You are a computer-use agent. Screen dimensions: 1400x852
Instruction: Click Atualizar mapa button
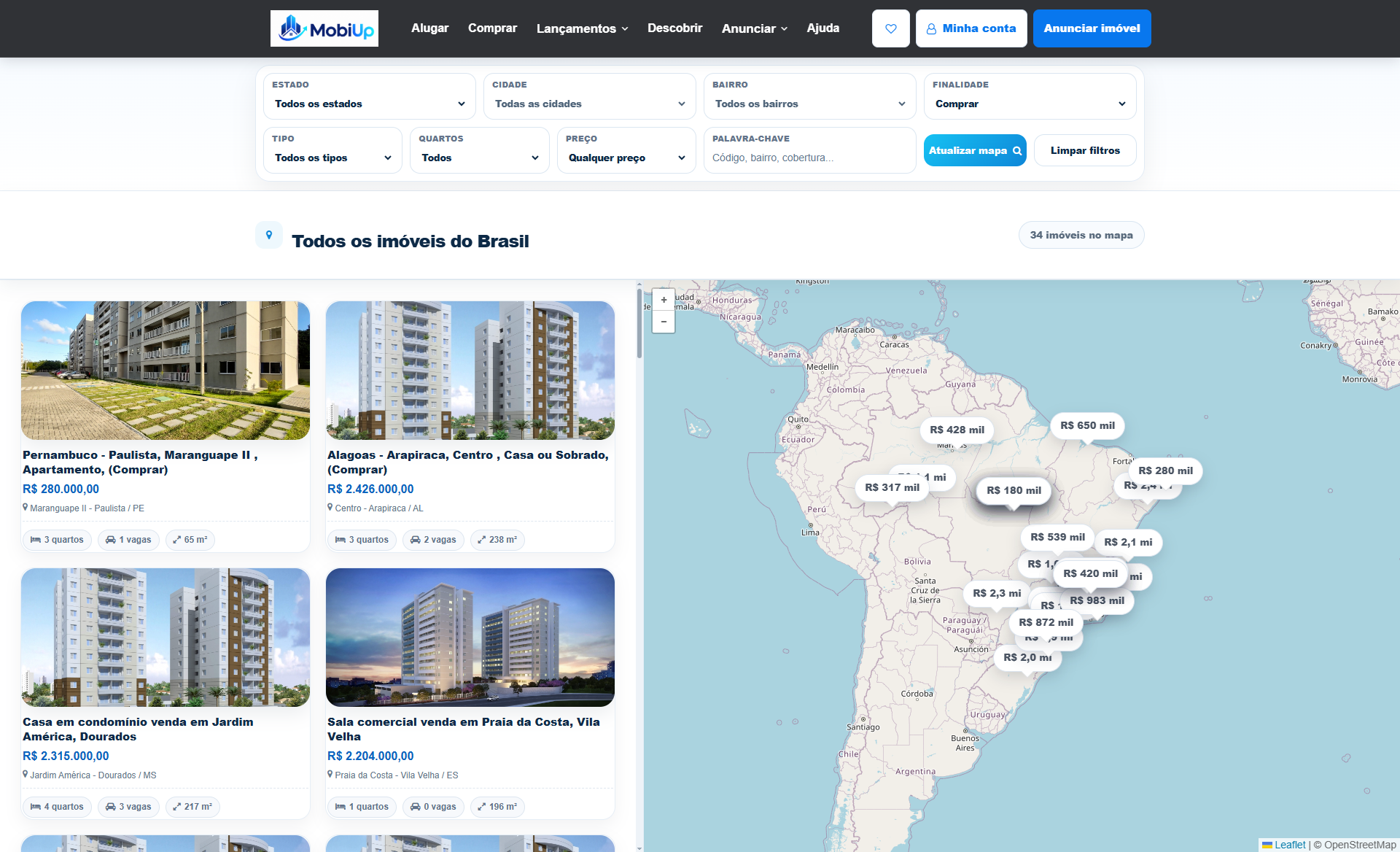(x=975, y=150)
